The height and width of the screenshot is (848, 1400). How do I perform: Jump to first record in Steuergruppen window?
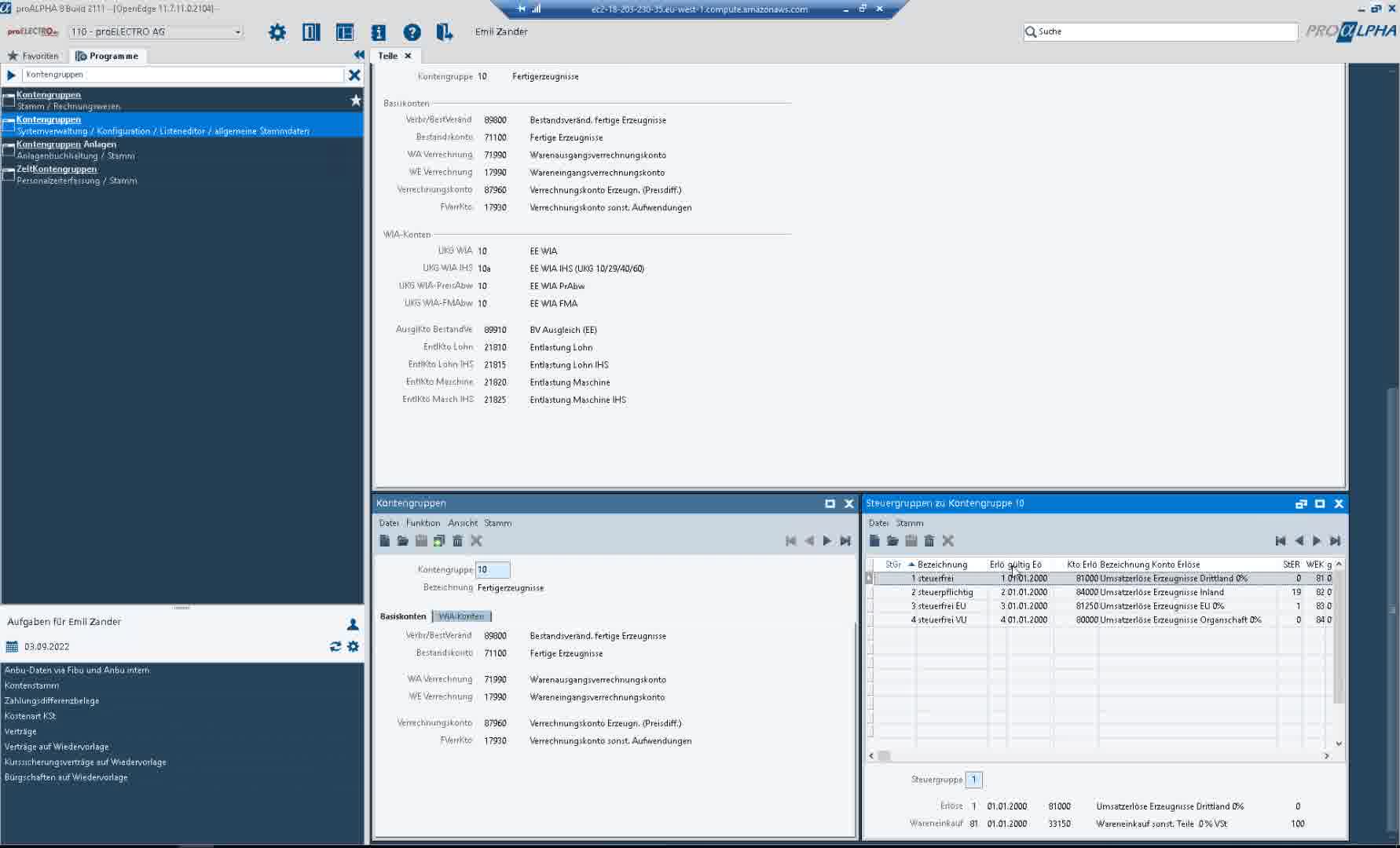click(1281, 541)
